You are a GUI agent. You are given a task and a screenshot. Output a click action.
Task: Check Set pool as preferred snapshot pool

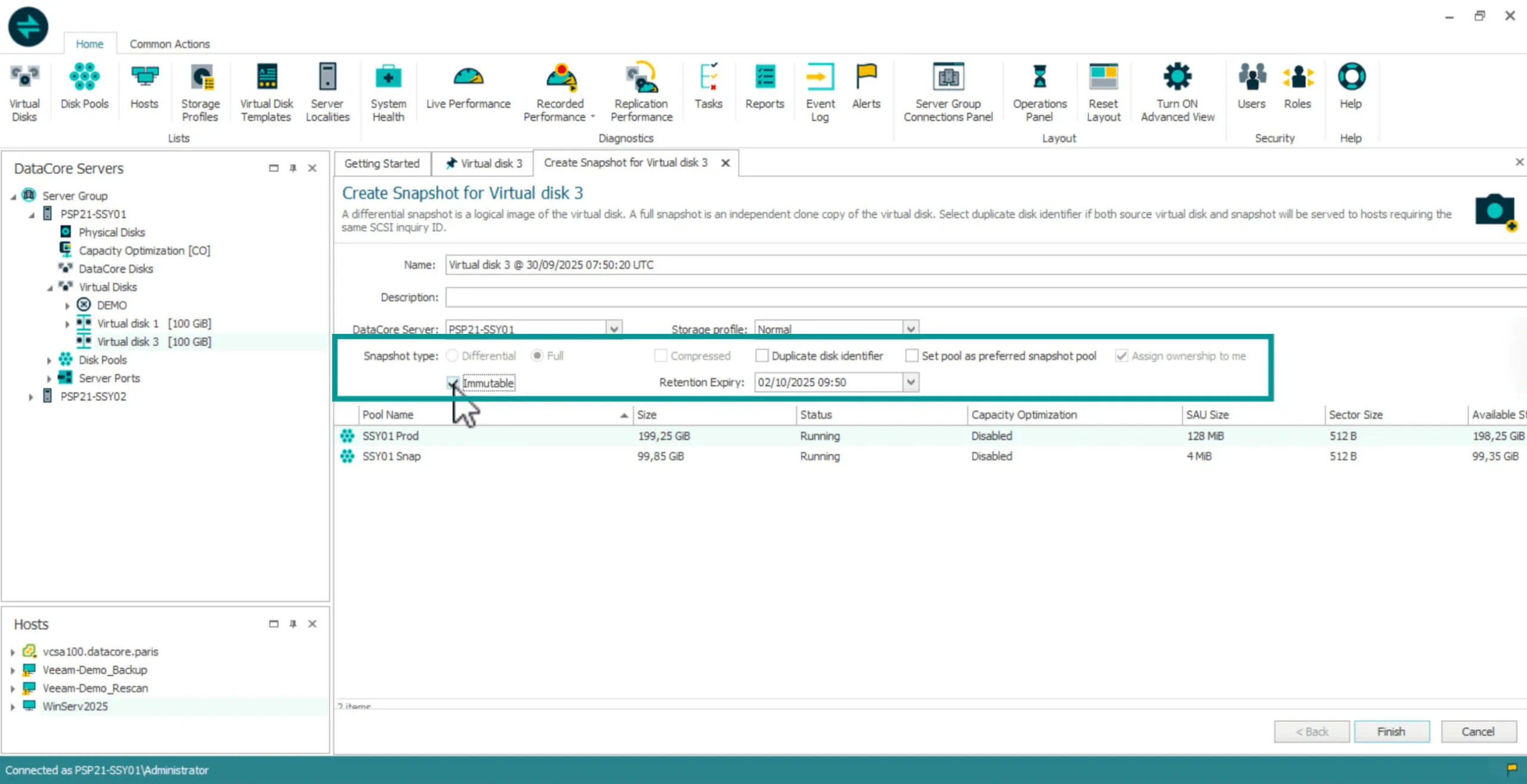[x=911, y=356]
